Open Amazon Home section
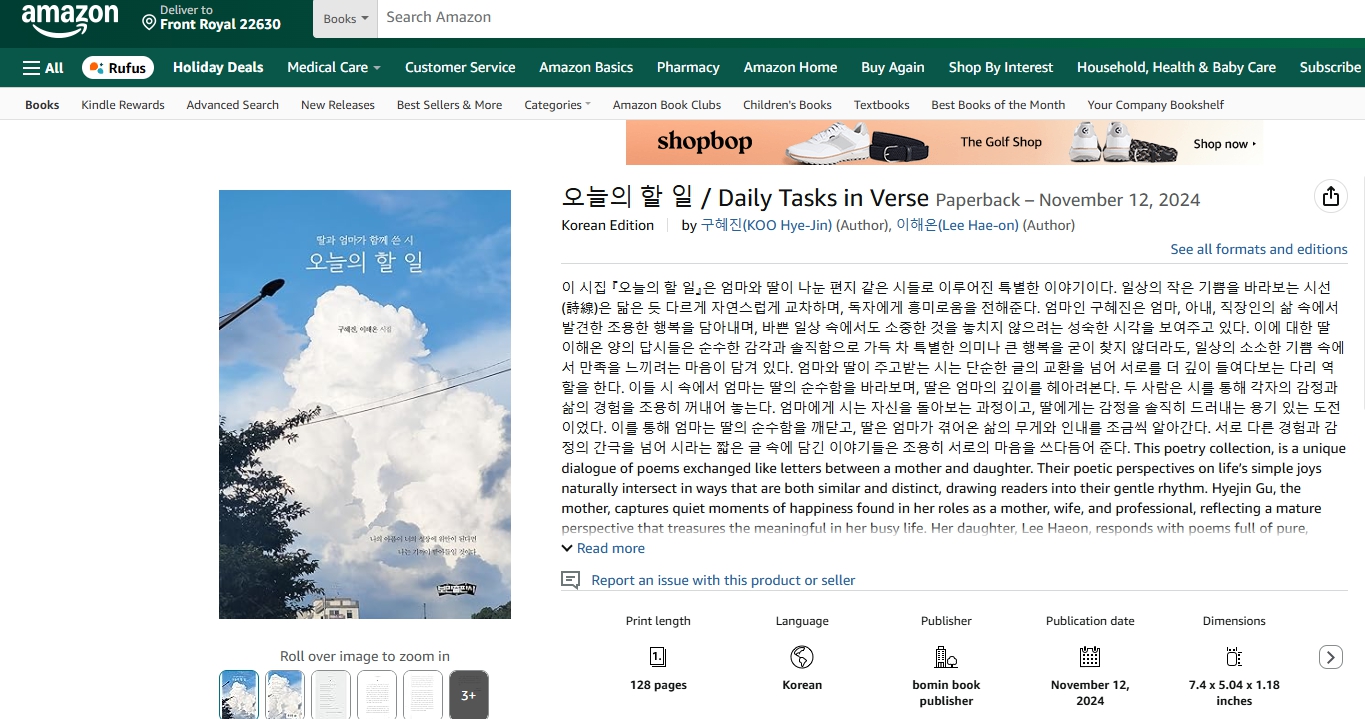The width and height of the screenshot is (1365, 719). [x=790, y=67]
